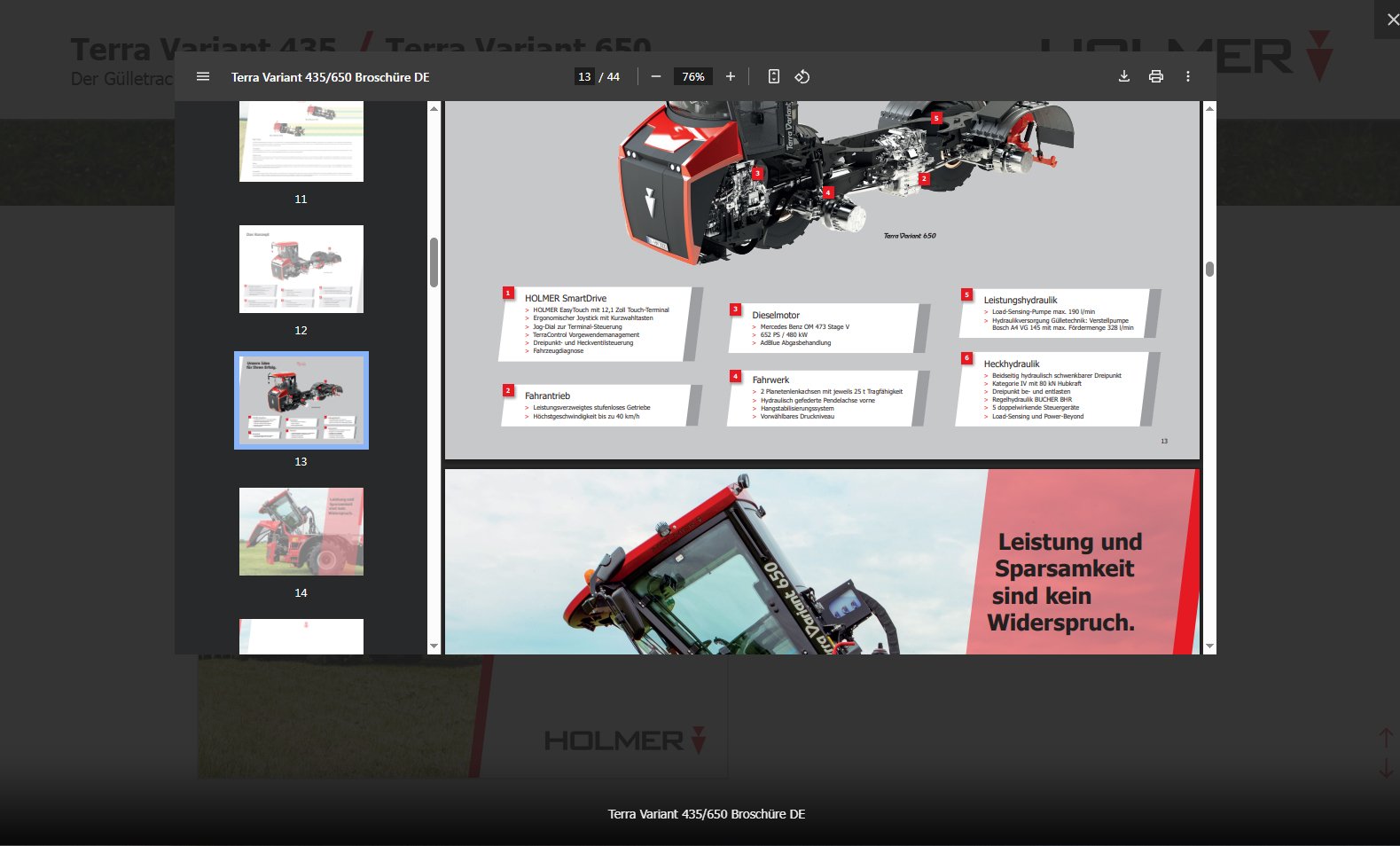The width and height of the screenshot is (1400, 846).
Task: Click the 76% zoom level field
Action: 693,77
